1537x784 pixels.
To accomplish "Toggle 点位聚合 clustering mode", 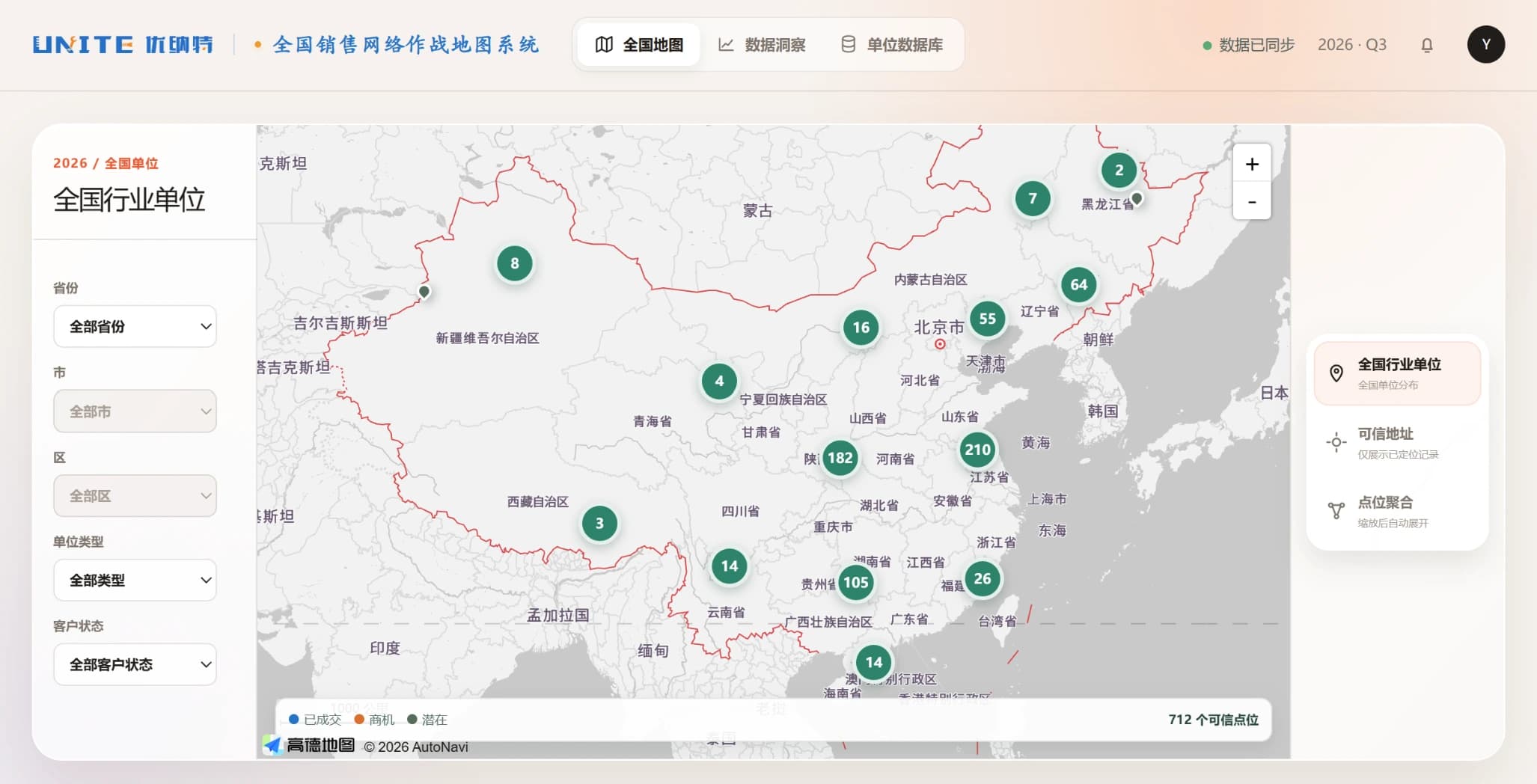I will click(1397, 512).
